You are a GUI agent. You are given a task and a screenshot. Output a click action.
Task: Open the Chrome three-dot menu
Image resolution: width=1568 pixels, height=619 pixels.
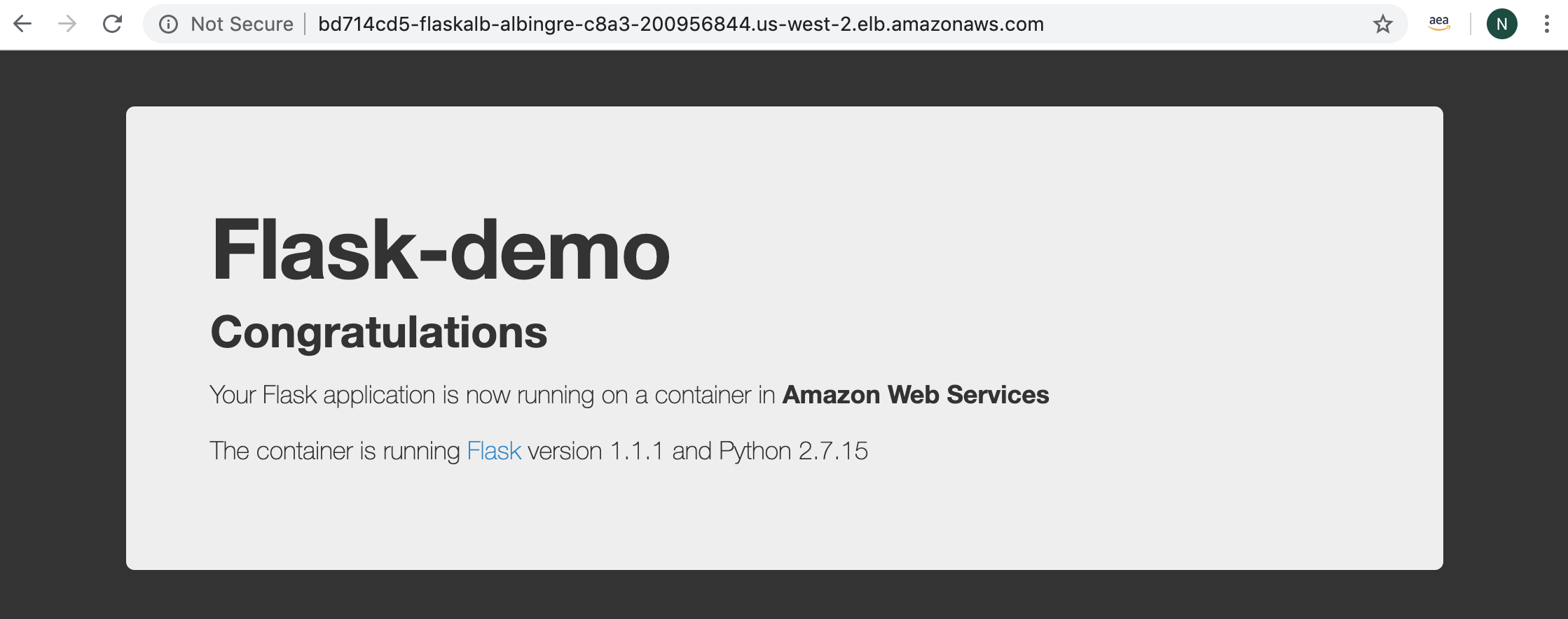[1546, 24]
